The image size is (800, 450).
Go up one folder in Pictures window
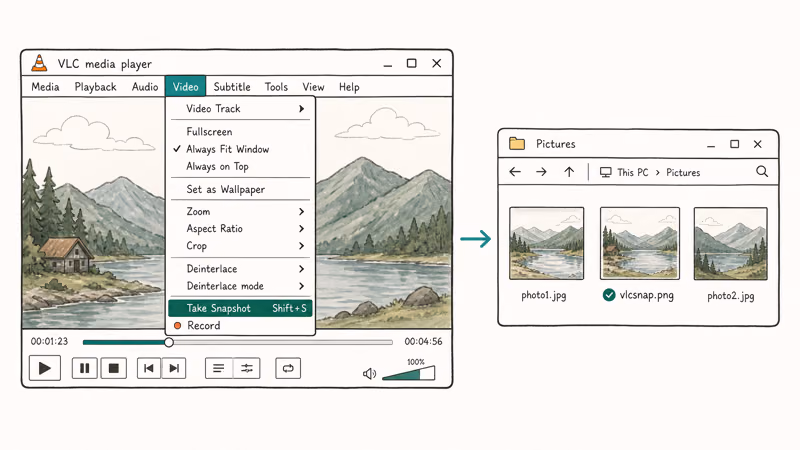pos(569,172)
